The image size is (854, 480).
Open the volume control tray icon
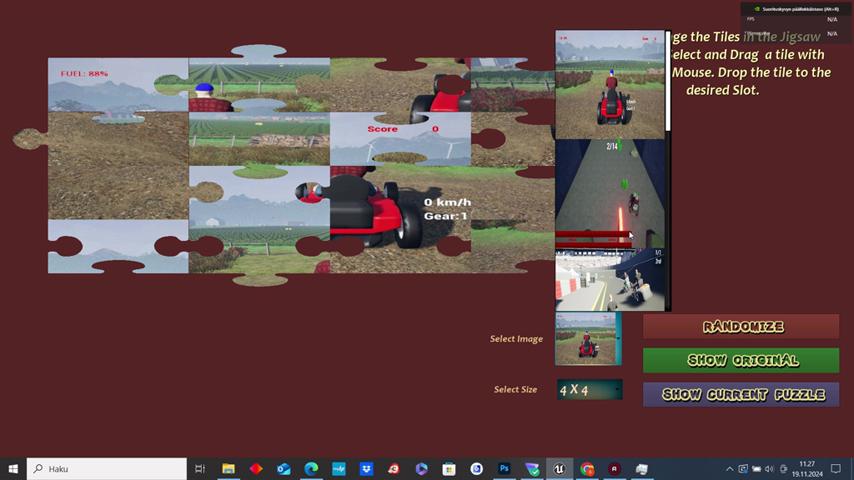[x=769, y=469]
